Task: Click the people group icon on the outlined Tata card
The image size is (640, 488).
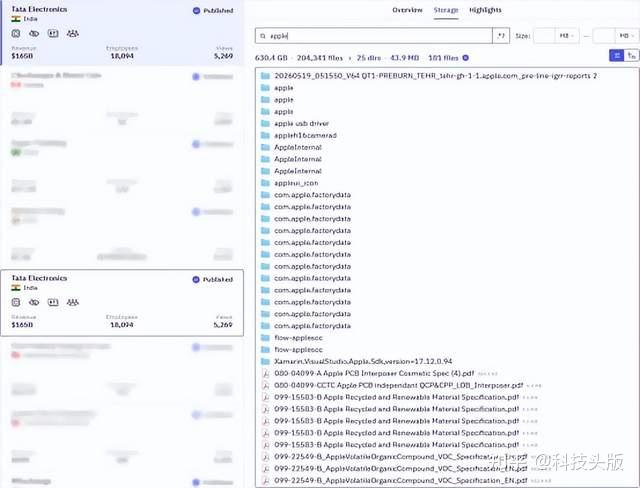Action: 73,302
